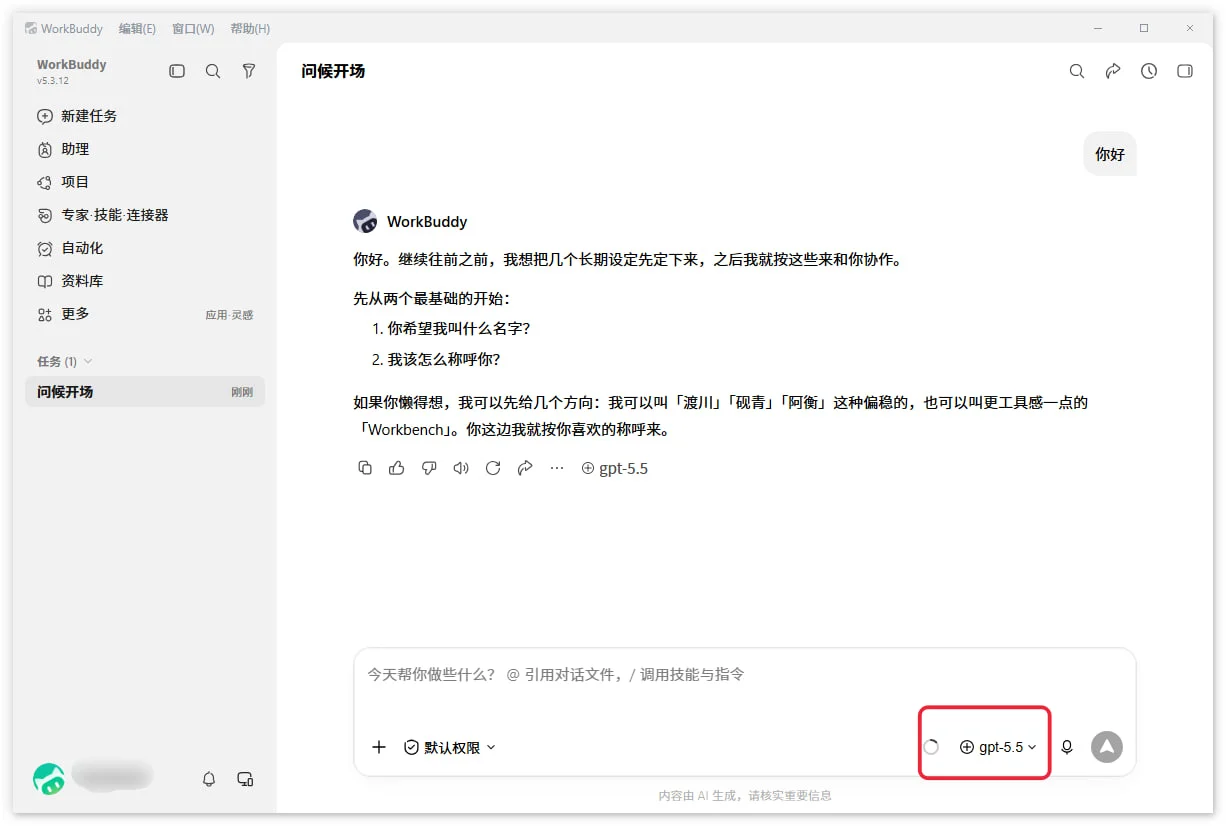Open 专家·技能·连接器 section
Screen dimensions: 1226x826
(x=145, y=215)
